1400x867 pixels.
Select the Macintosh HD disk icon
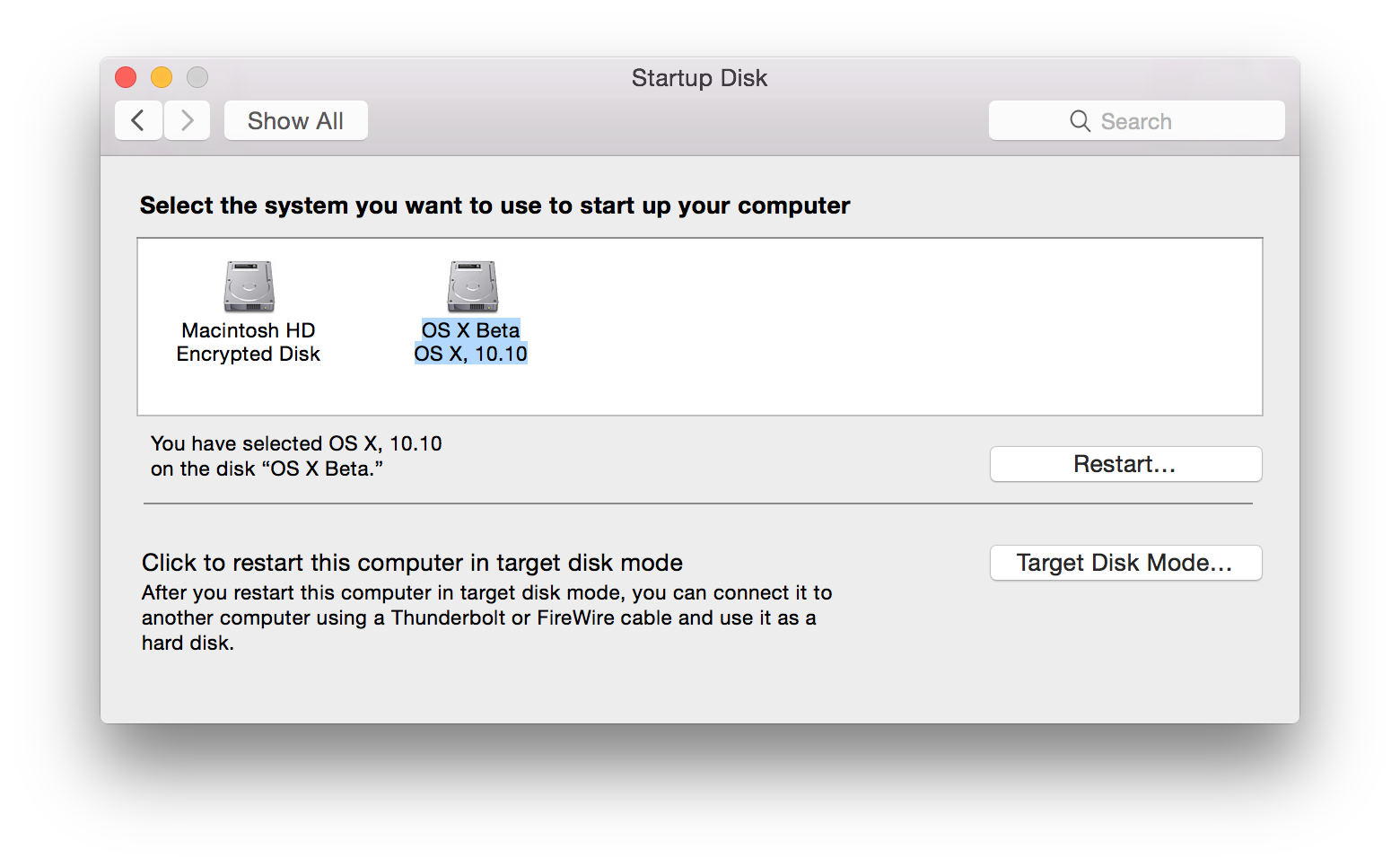249,286
